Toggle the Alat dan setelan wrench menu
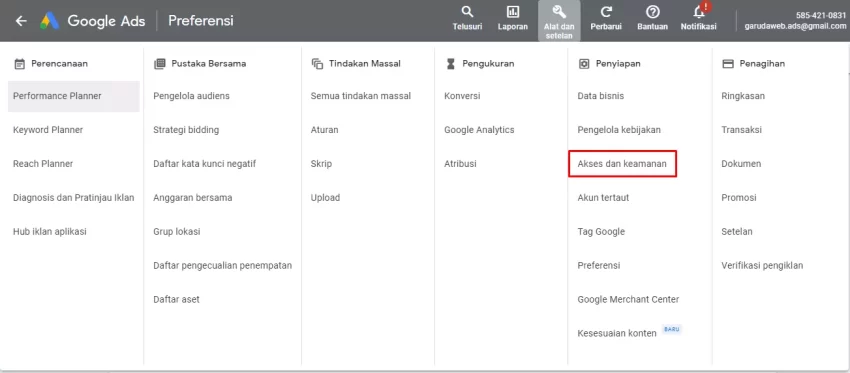850x373 pixels. [x=559, y=21]
